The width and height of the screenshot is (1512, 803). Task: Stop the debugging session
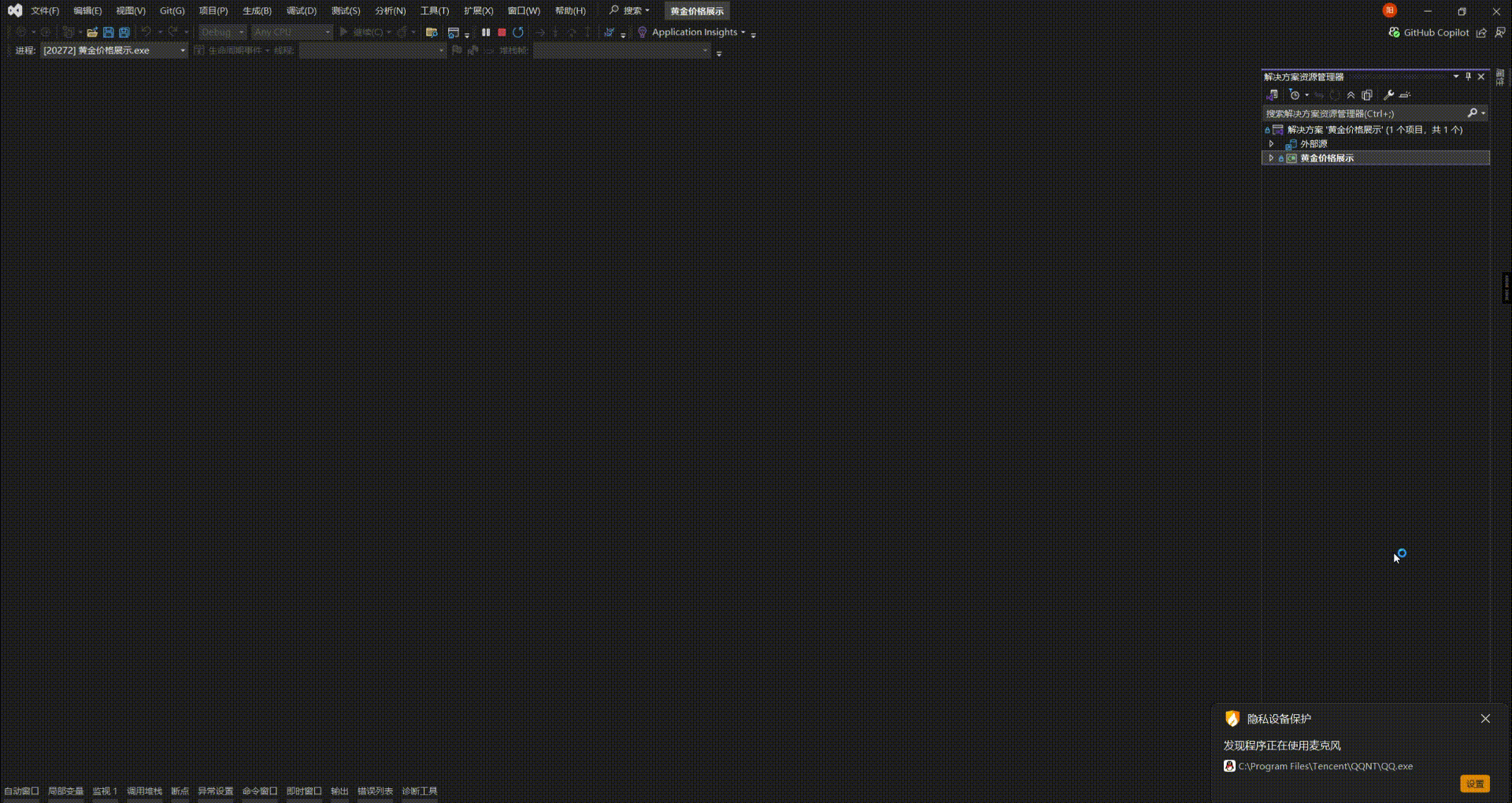tap(502, 33)
